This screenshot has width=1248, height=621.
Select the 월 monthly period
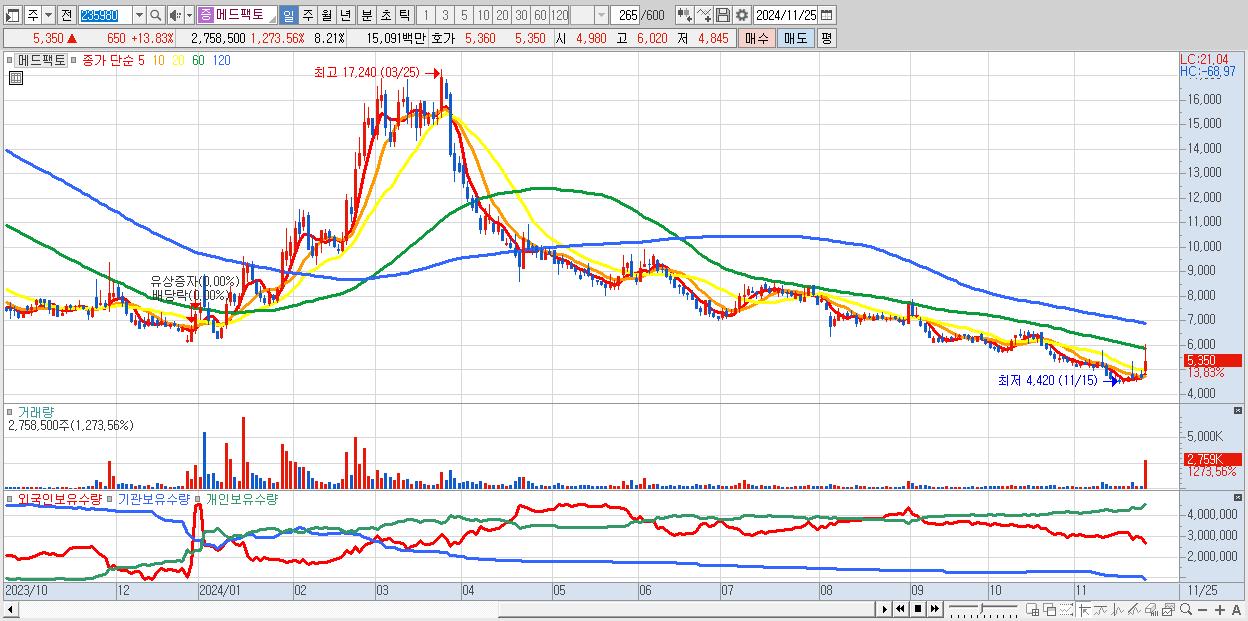[327, 15]
